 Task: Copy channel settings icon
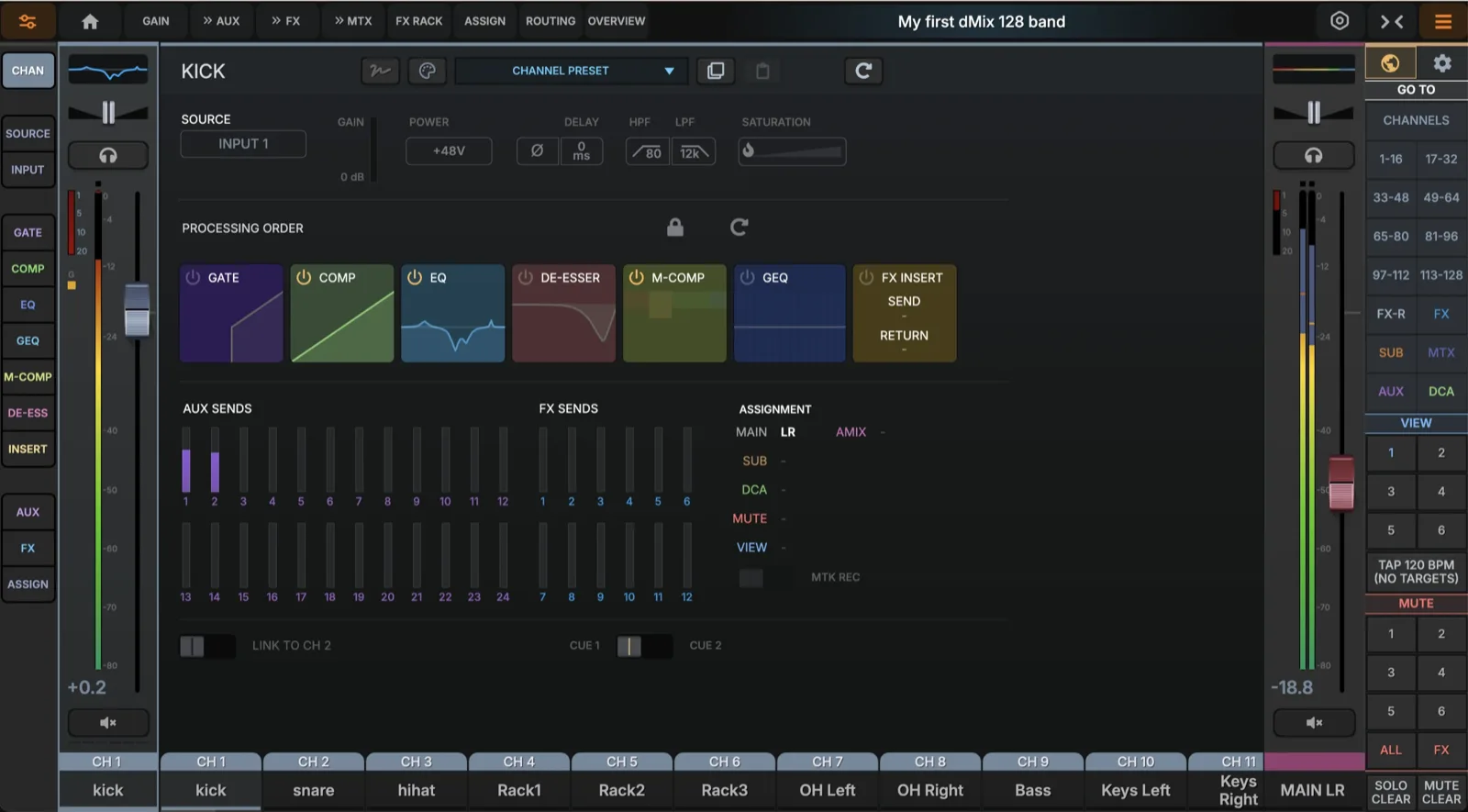coord(716,71)
